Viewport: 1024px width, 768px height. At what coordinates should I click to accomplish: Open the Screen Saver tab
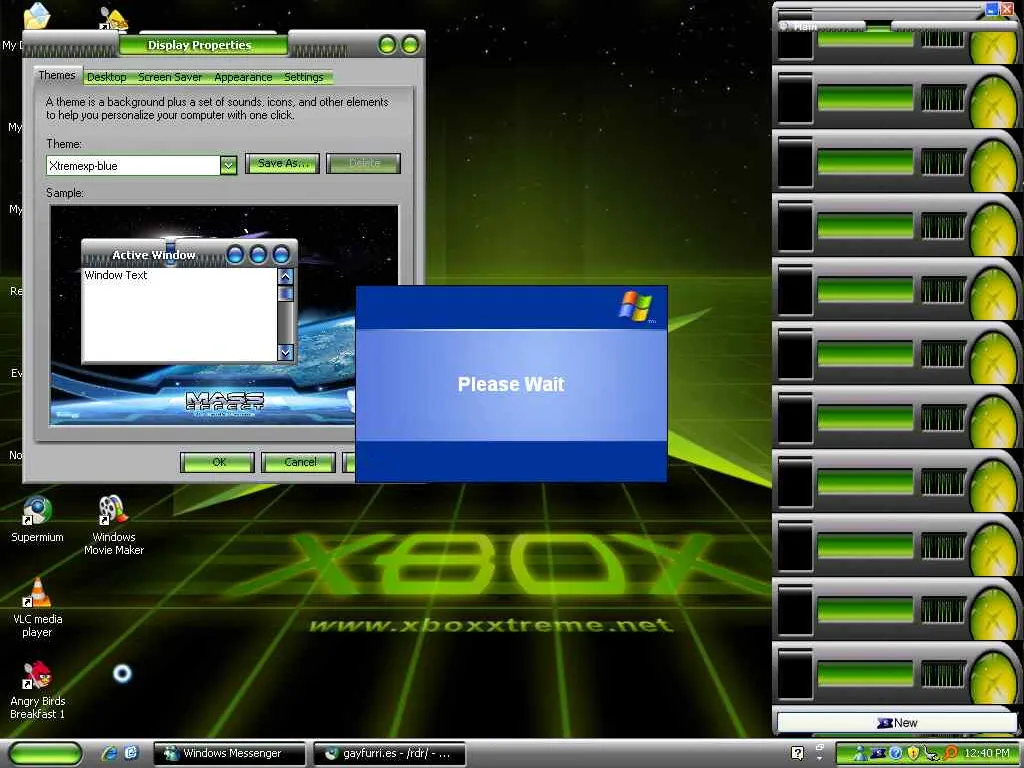170,77
